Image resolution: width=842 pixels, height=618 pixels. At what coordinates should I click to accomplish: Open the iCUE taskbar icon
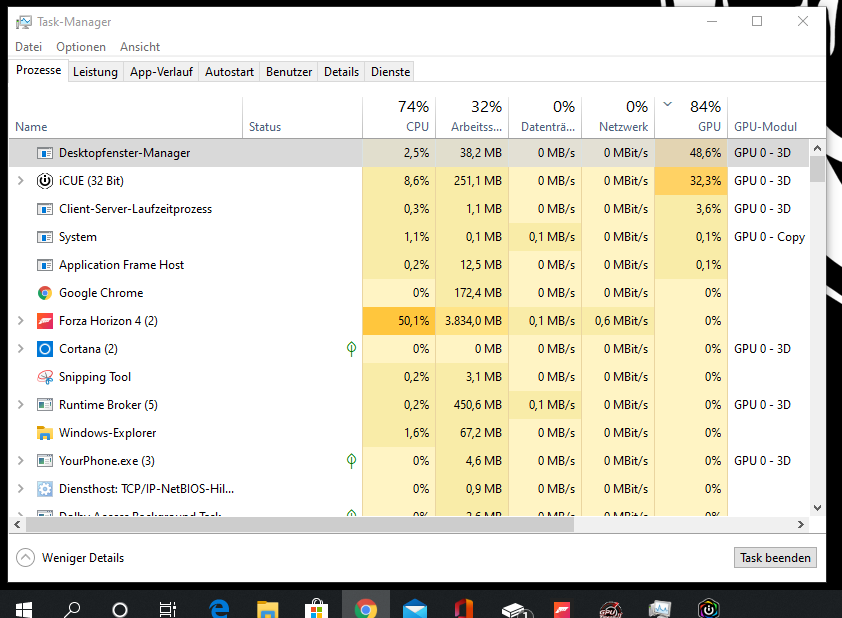click(x=709, y=609)
